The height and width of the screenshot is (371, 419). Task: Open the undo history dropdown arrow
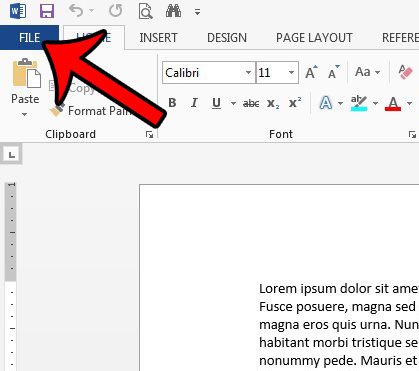(91, 11)
